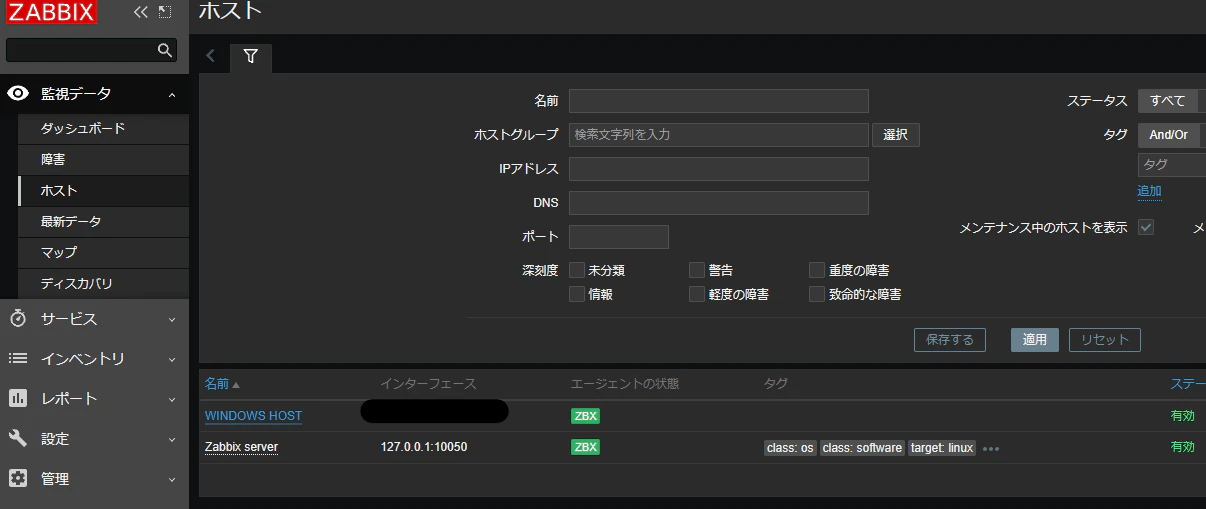Click interface 127.0.0.1:10050 cell

click(x=424, y=447)
